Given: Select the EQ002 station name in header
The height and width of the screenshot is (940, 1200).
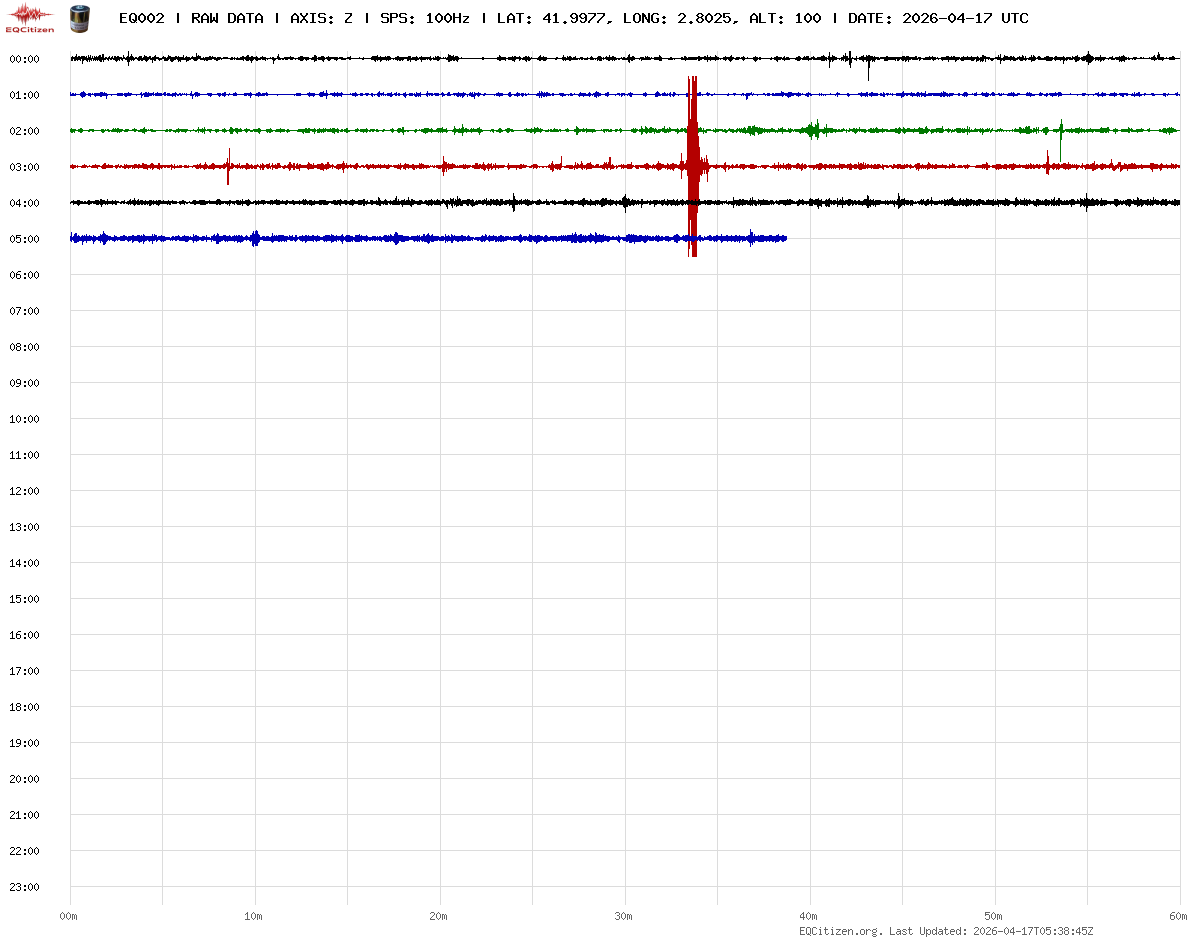Looking at the screenshot, I should click(141, 18).
